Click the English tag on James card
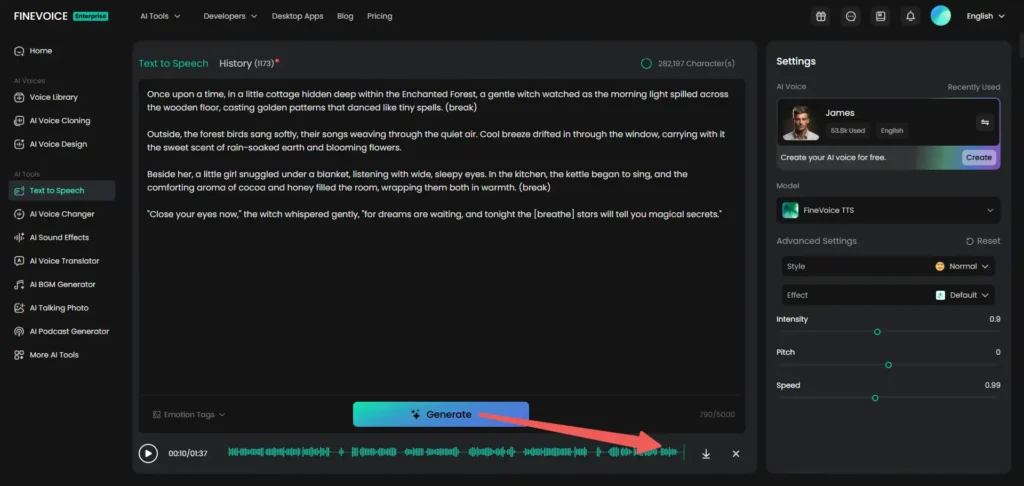Viewport: 1024px width, 486px height. pos(891,131)
